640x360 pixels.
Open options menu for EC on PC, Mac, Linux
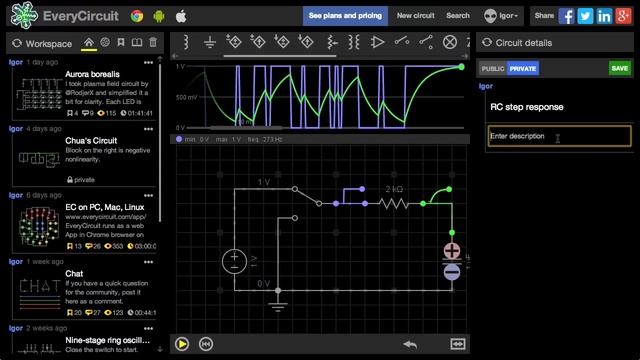pos(149,196)
